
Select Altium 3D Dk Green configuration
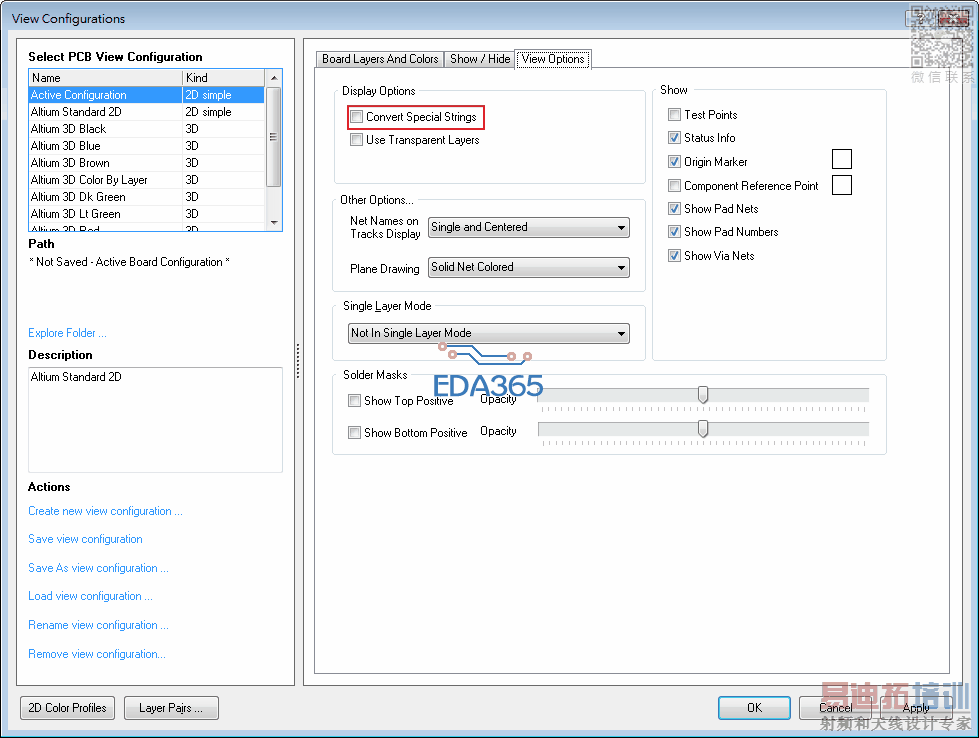click(147, 197)
